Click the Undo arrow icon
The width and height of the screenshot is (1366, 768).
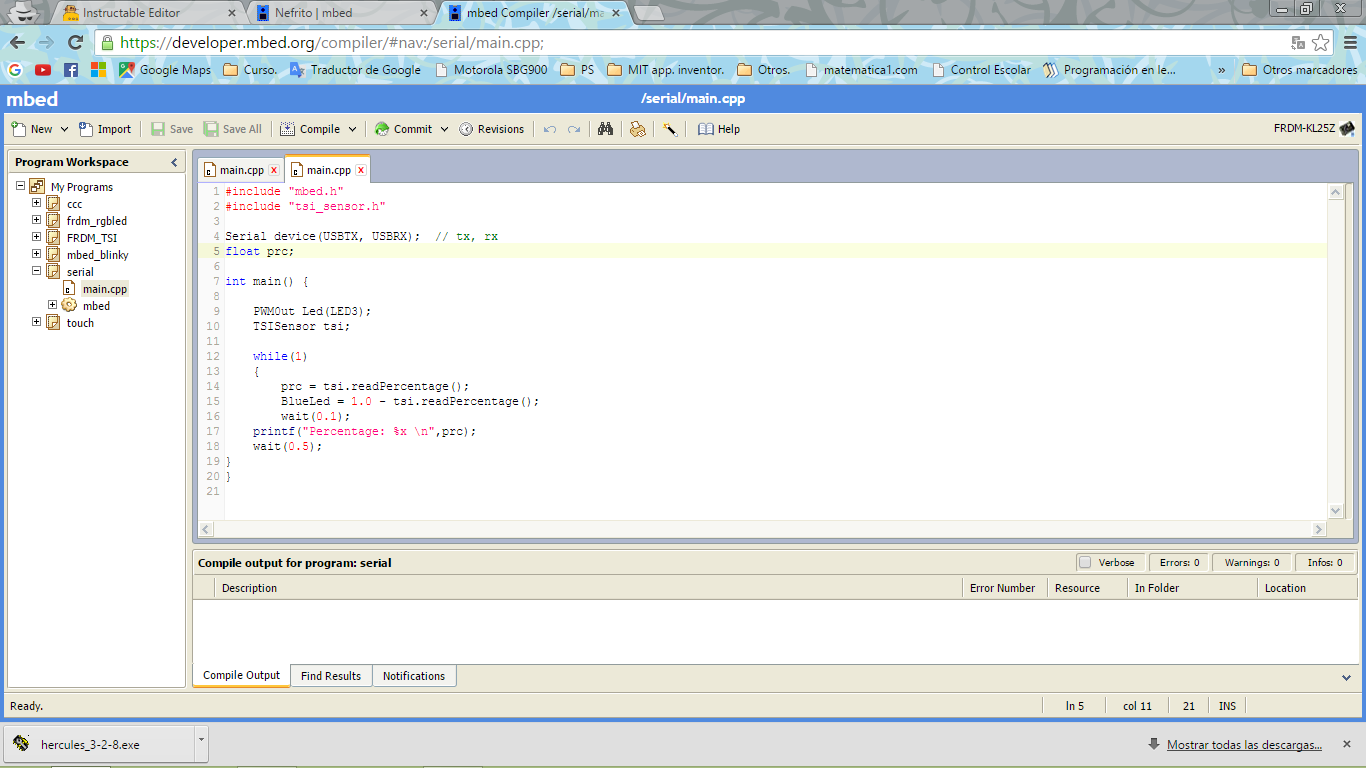550,129
